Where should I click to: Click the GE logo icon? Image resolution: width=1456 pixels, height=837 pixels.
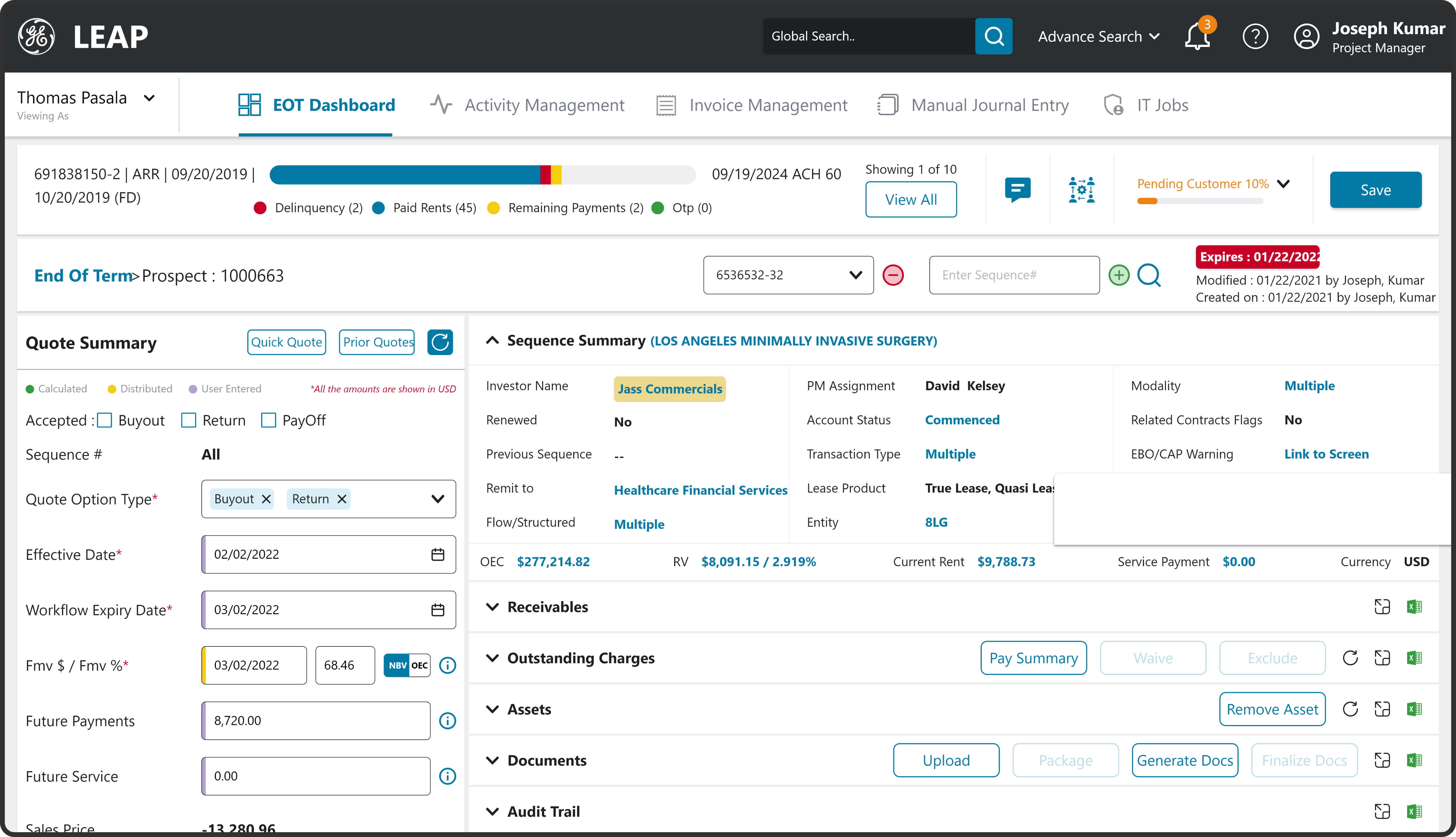click(36, 36)
